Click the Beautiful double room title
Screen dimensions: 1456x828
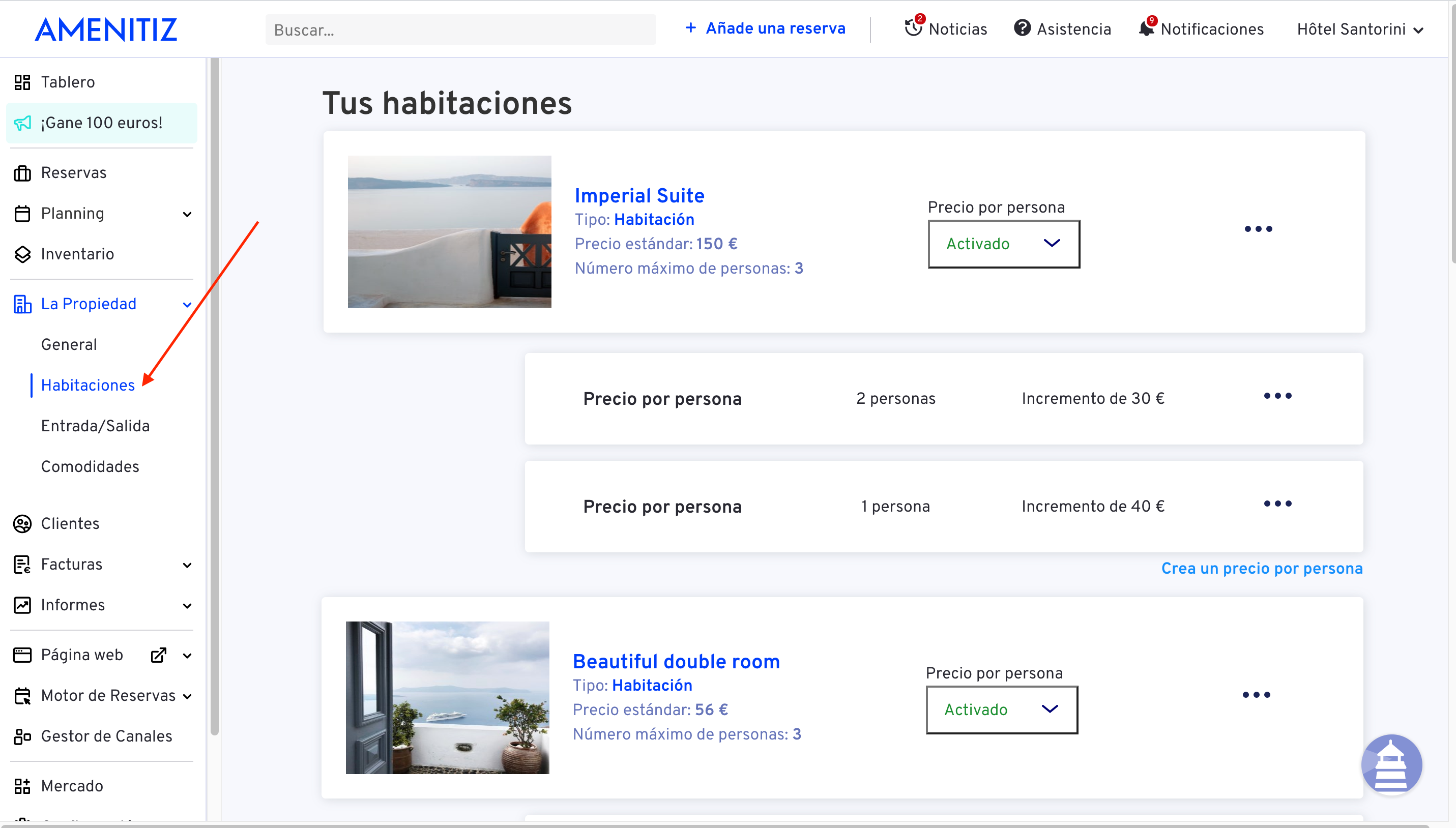(676, 661)
